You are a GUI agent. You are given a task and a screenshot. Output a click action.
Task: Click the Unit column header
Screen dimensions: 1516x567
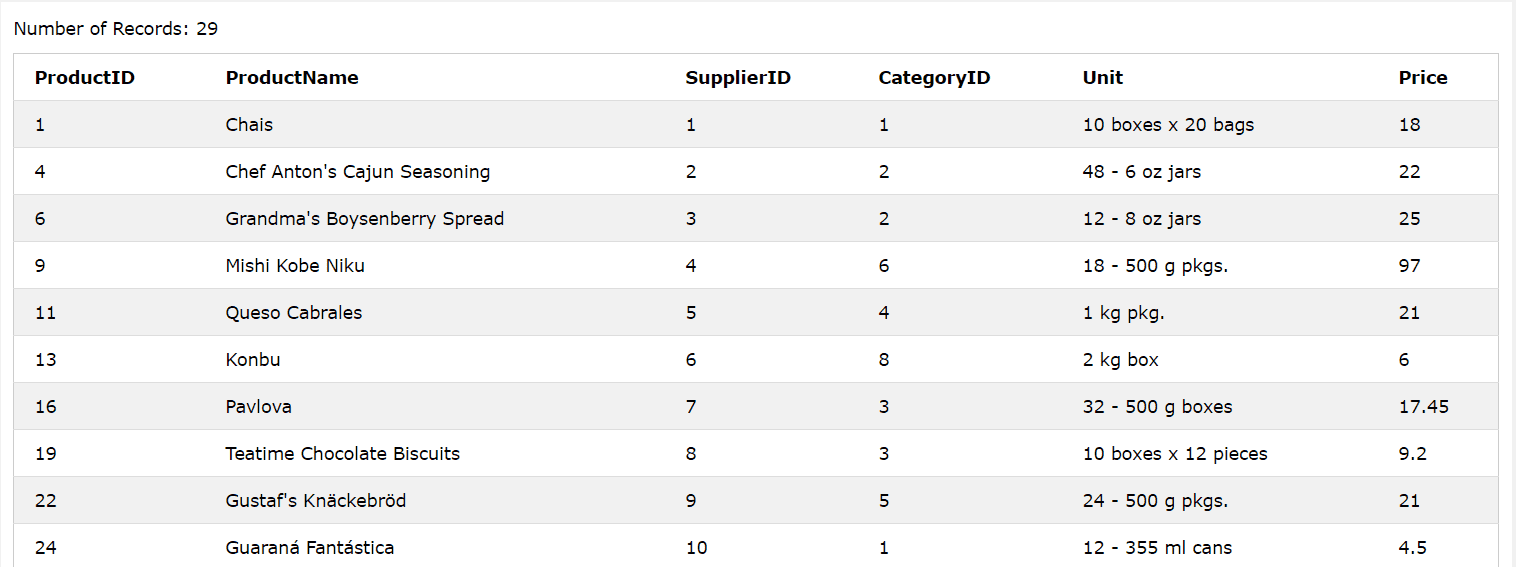point(1103,78)
